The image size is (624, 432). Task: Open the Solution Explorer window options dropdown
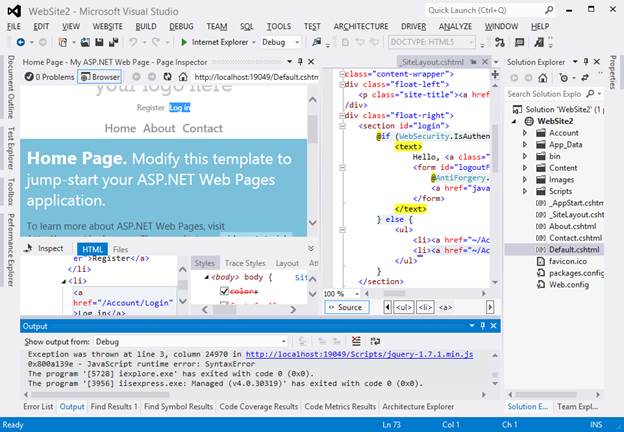(575, 62)
